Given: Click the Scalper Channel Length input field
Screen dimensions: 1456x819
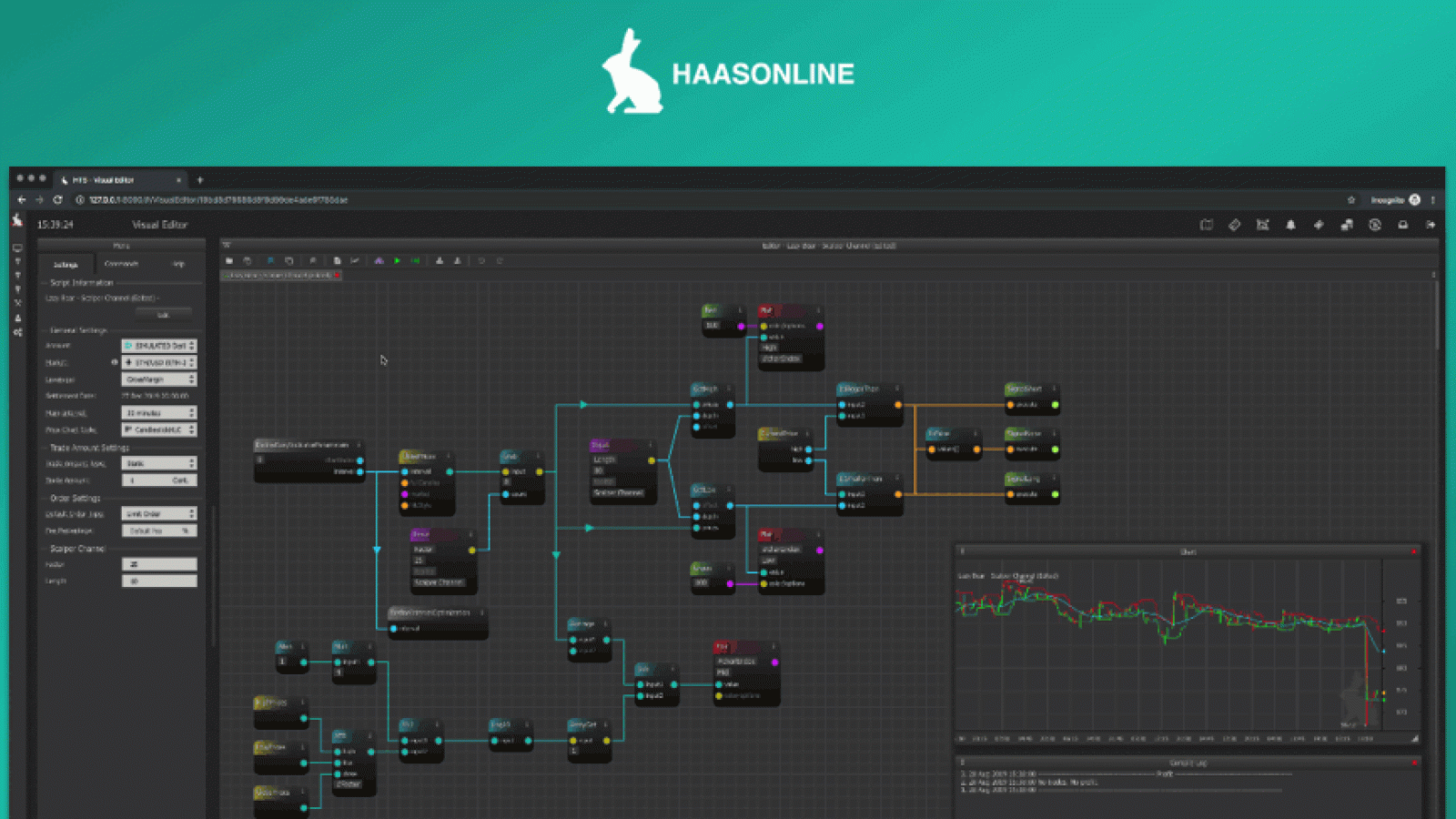Looking at the screenshot, I should [x=159, y=581].
